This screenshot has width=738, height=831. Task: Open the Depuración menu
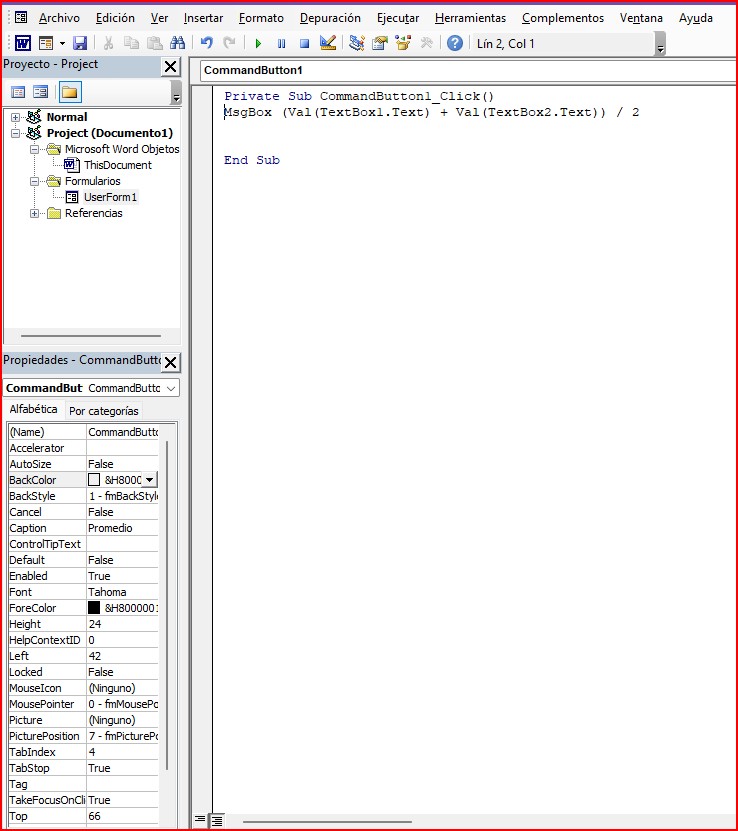[330, 18]
